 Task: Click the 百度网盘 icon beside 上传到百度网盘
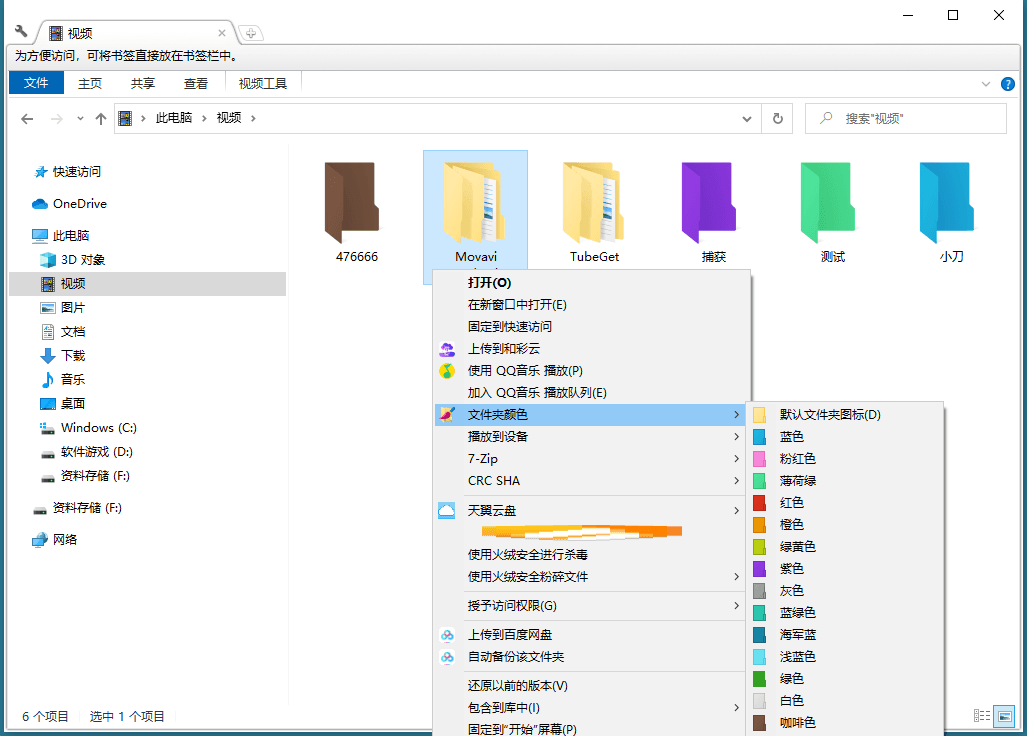pyautogui.click(x=448, y=634)
